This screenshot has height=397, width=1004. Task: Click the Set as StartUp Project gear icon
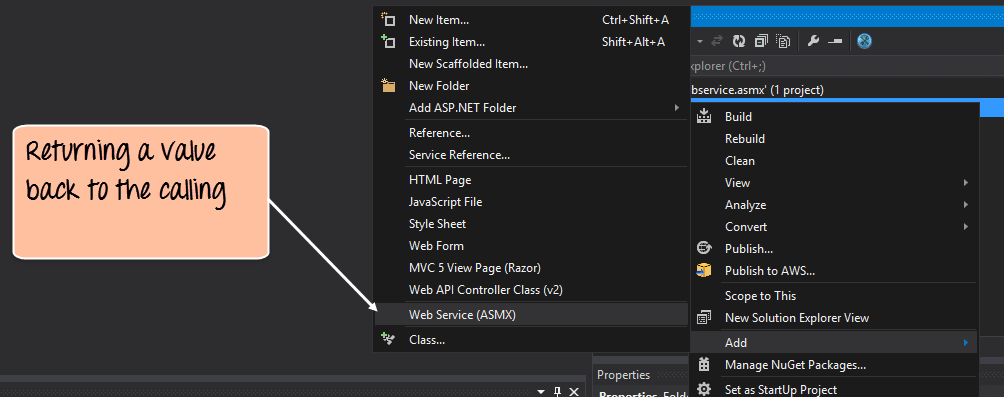(704, 389)
